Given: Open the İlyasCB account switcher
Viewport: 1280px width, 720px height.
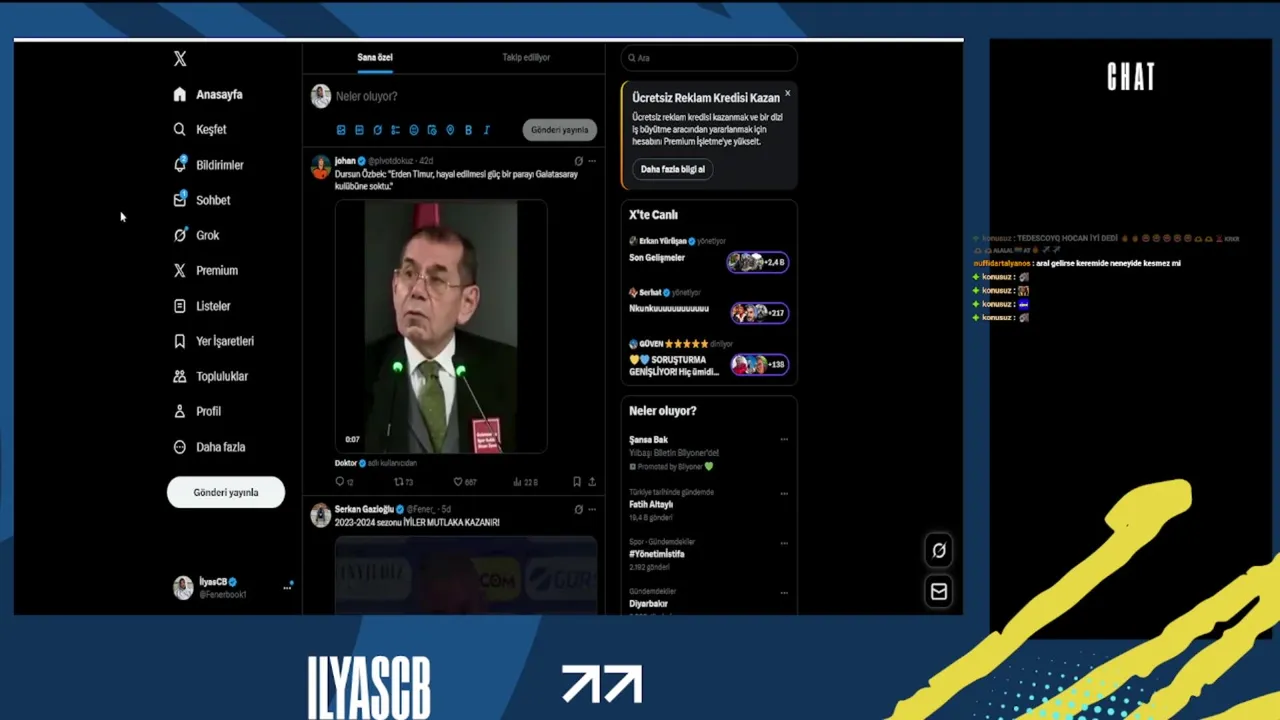Looking at the screenshot, I should [x=232, y=588].
